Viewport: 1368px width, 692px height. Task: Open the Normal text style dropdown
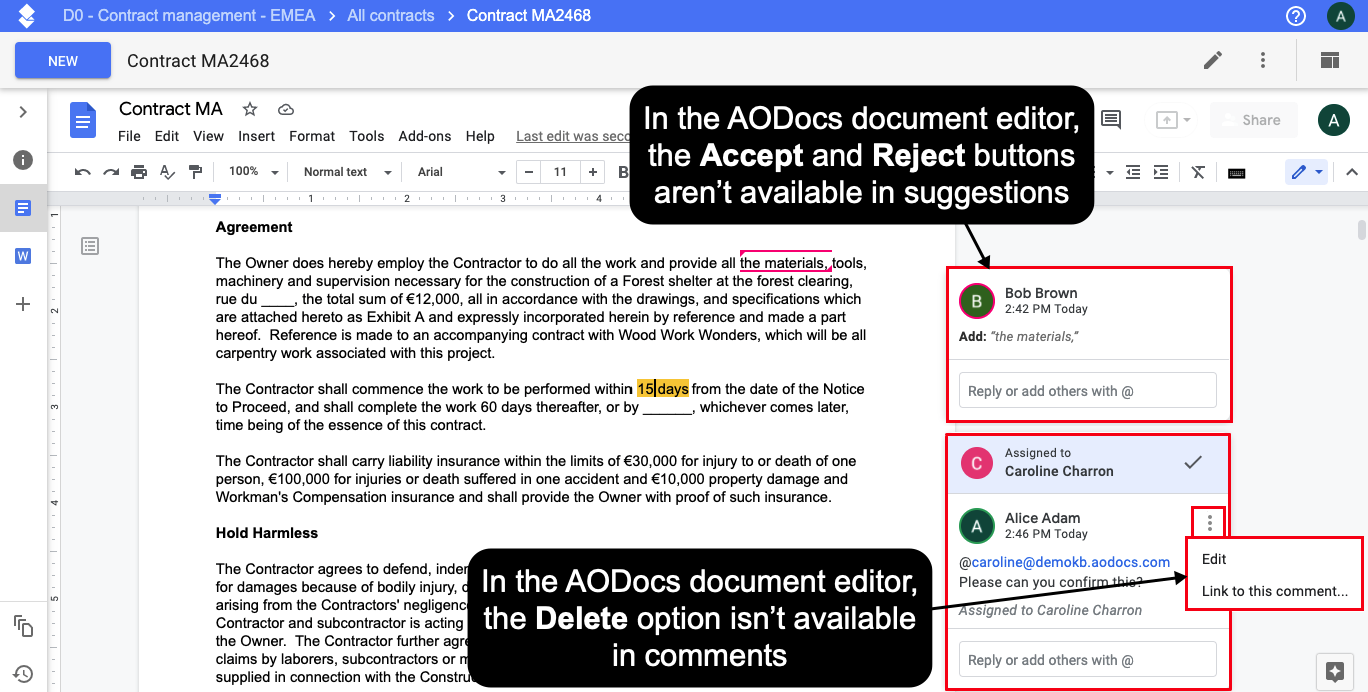pos(347,172)
